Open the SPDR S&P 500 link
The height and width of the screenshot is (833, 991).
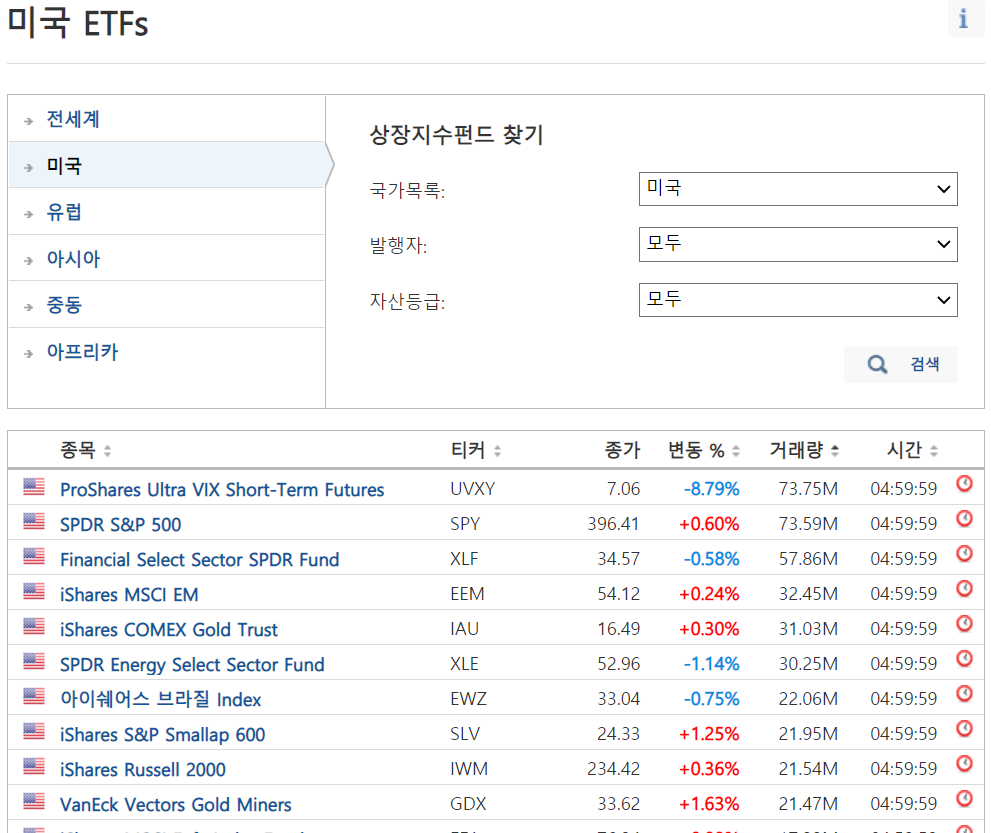pyautogui.click(x=121, y=525)
